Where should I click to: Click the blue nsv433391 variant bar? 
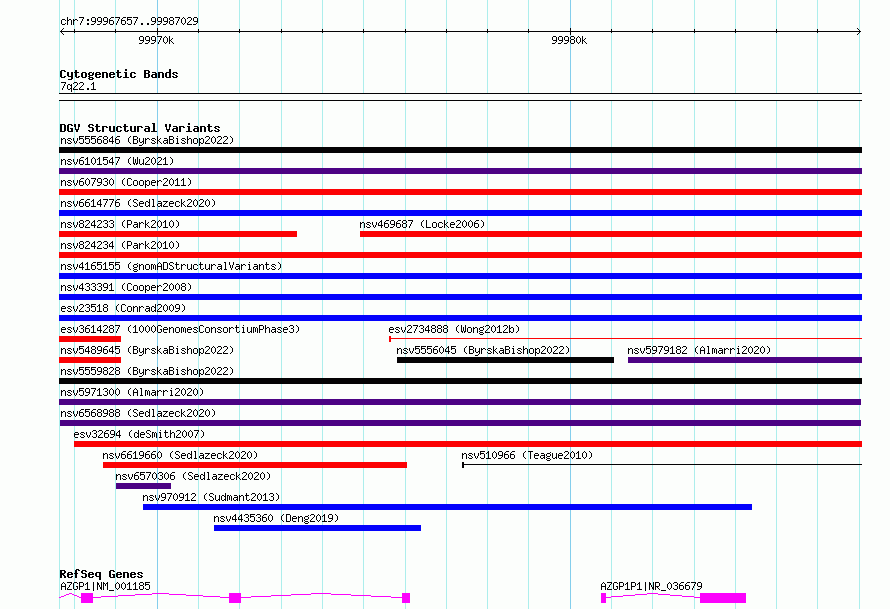click(460, 297)
